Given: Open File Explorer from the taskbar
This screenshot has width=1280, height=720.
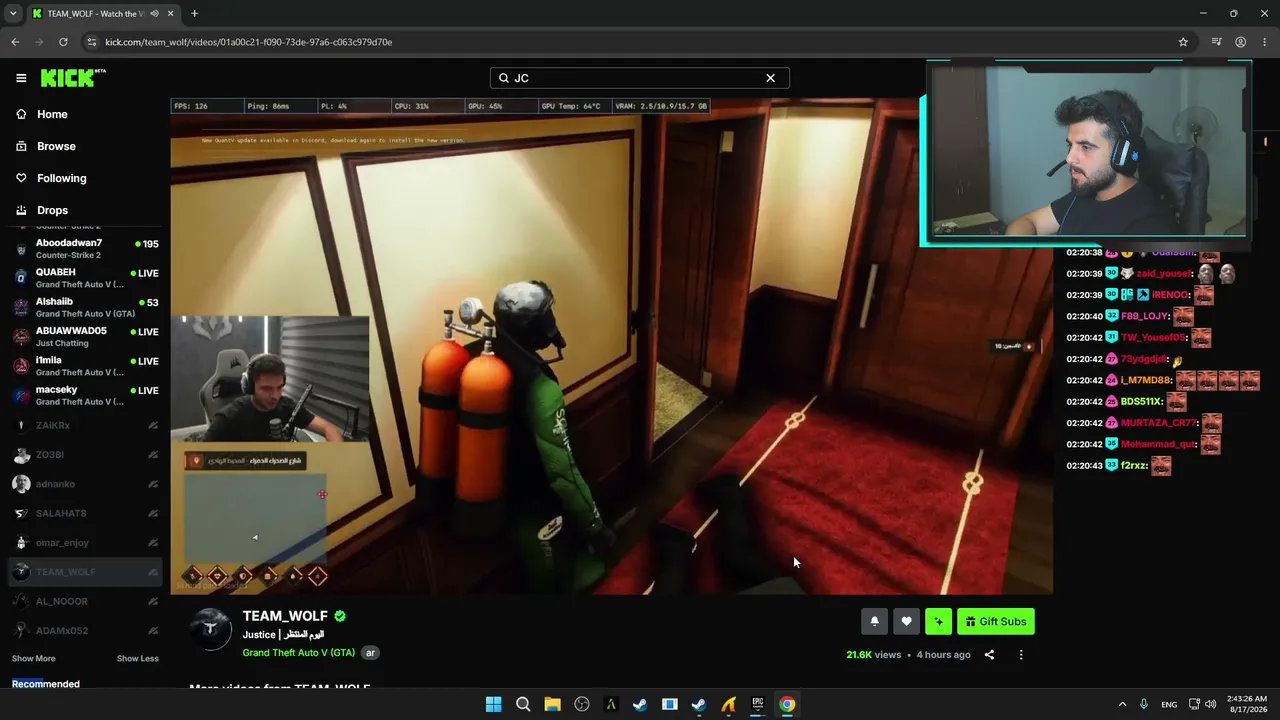Looking at the screenshot, I should tap(552, 704).
